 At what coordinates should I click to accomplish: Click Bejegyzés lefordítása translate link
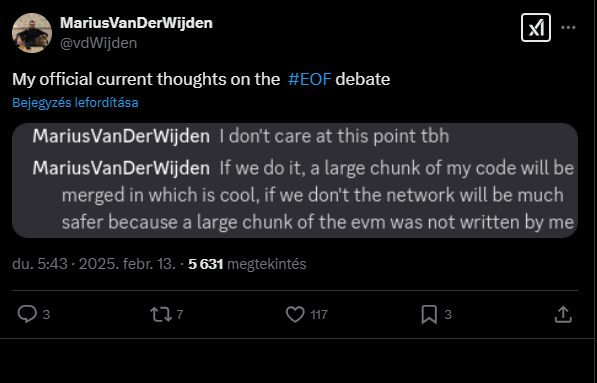pyautogui.click(x=75, y=103)
